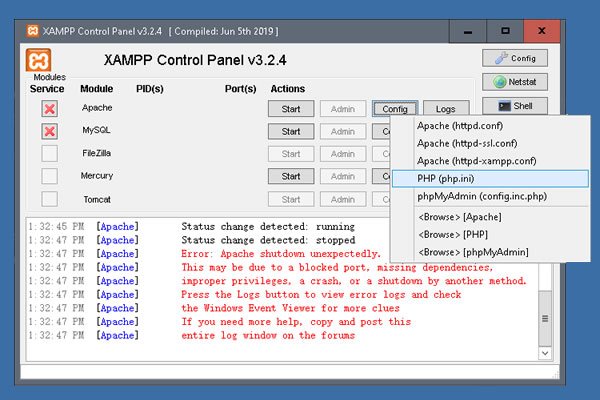600x400 pixels.
Task: Toggle the Tomcat service checkbox
Action: pos(50,199)
